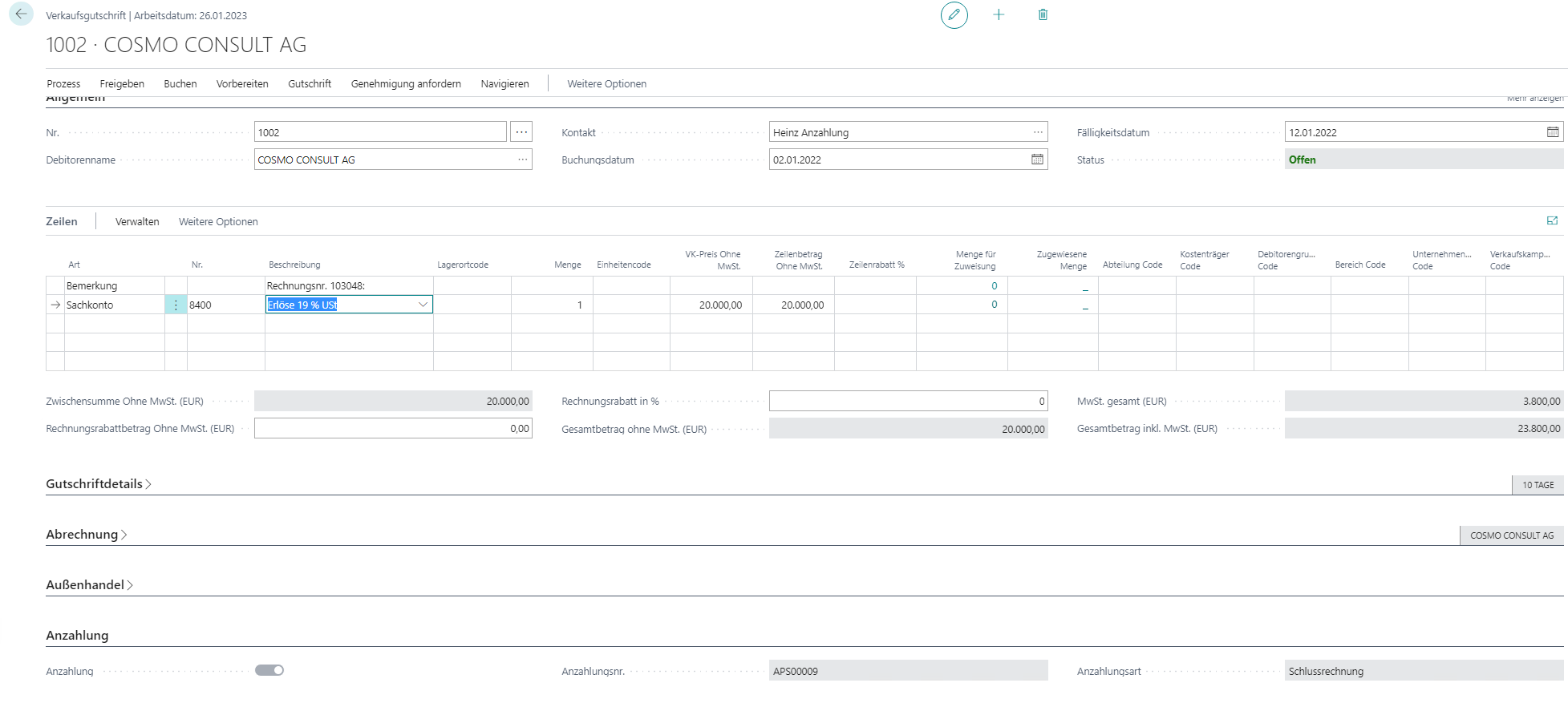Screen dimensions: 1568x703
Task: Click Weitere Optionen in the top action bar
Action: pos(606,84)
